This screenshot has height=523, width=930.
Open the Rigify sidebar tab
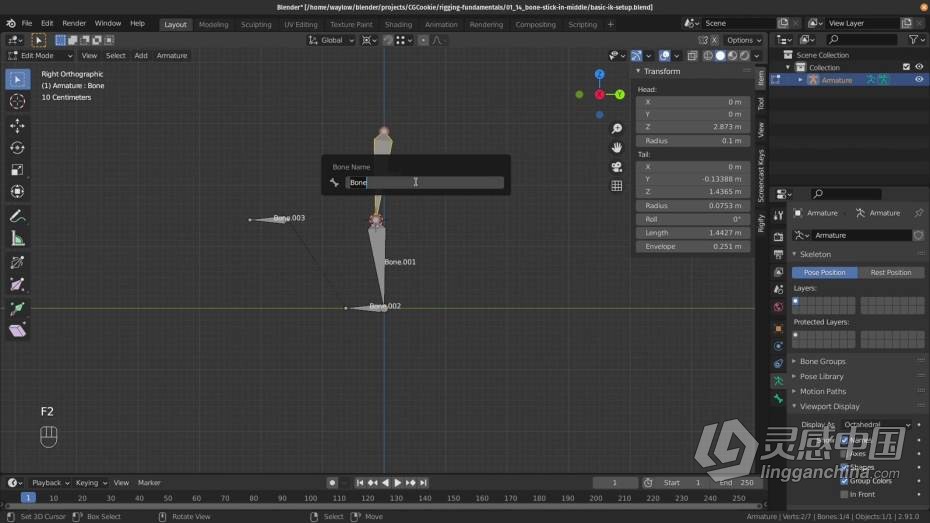pos(761,224)
